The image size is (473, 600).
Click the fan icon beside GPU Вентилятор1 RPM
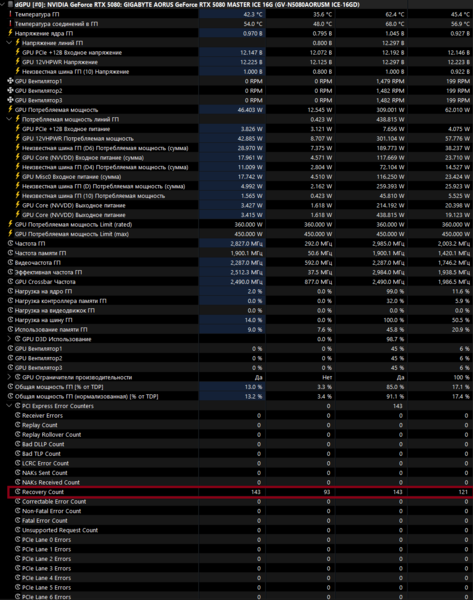pyautogui.click(x=10, y=81)
